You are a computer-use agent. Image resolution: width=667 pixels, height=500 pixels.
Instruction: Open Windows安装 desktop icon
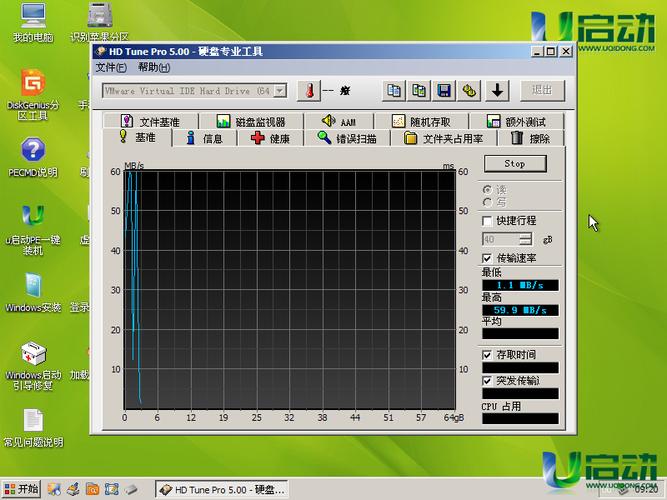pos(33,293)
